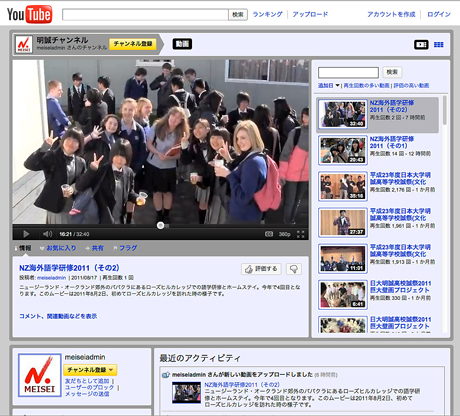Click the ログイン link
Screen dimensions: 460x416
(439, 14)
